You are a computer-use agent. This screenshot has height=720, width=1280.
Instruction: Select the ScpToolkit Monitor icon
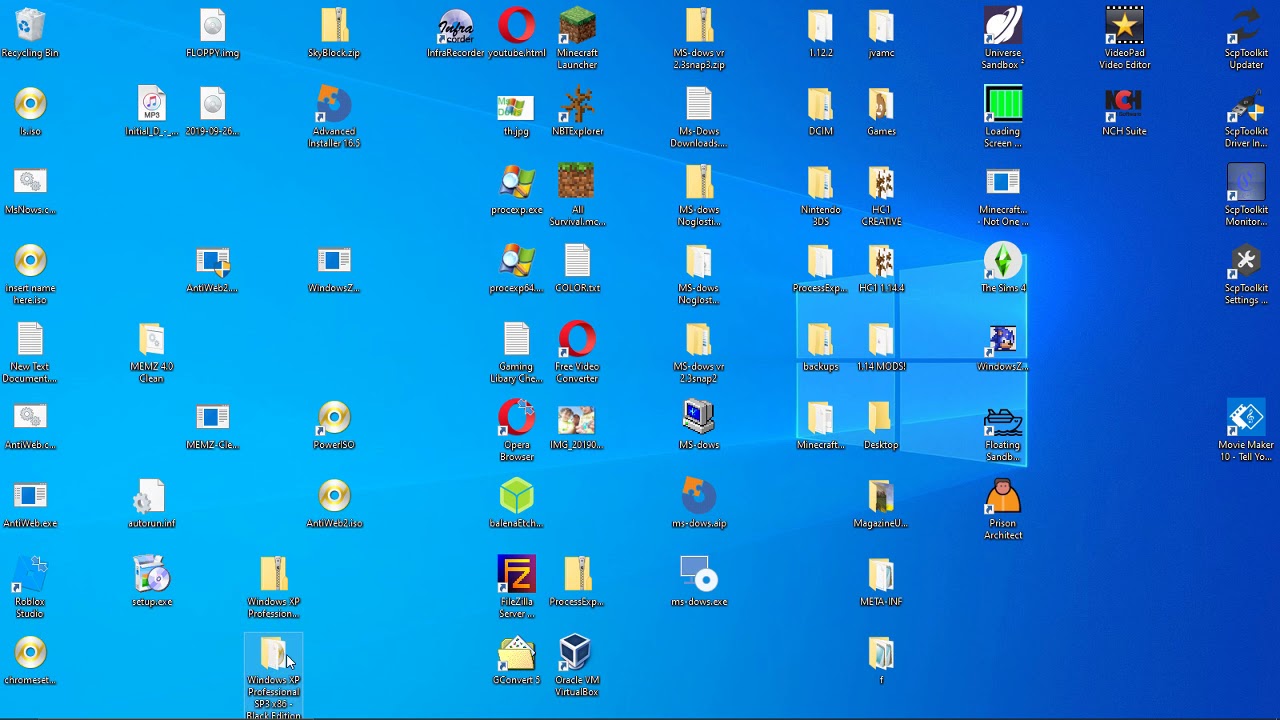(x=1246, y=182)
